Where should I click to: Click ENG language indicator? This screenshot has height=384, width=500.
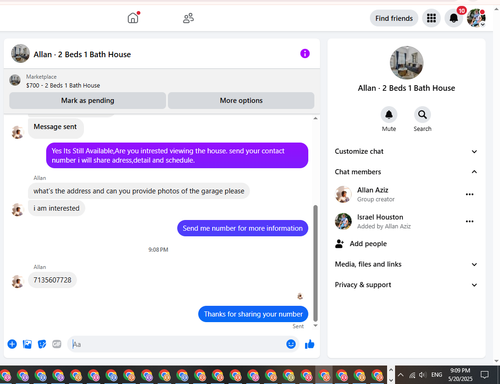(437, 375)
